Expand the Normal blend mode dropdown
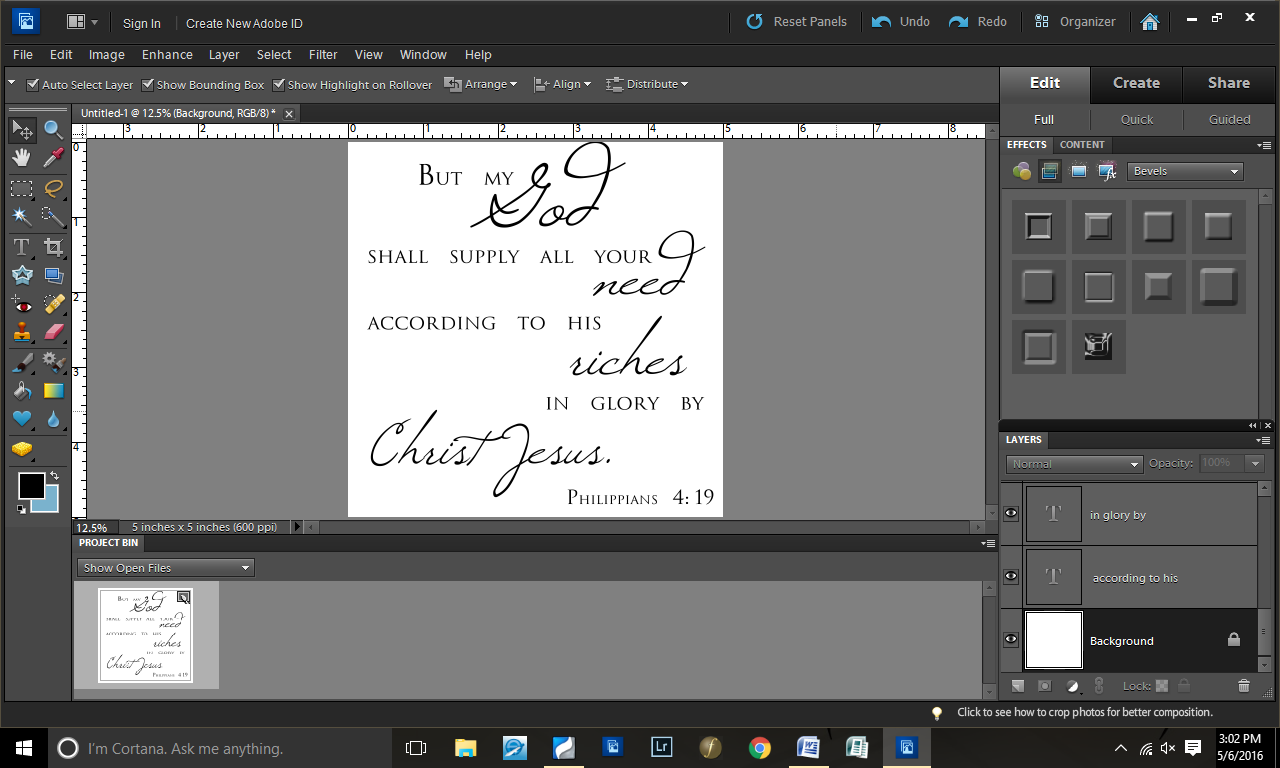1280x768 pixels. 1074,464
